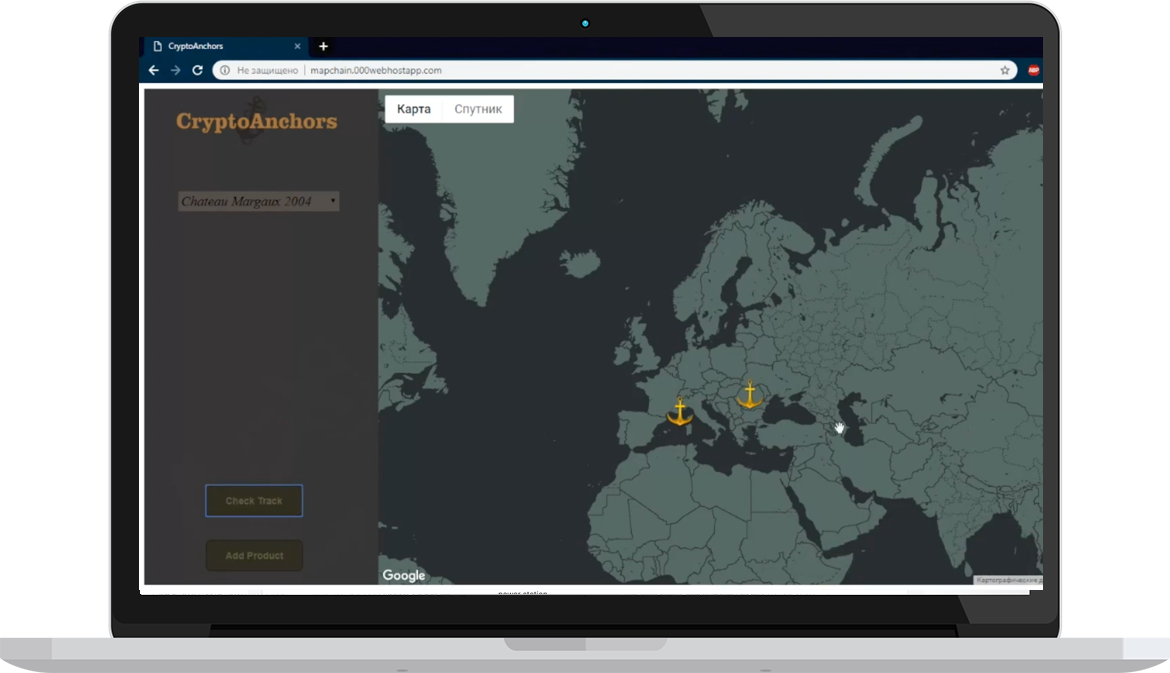Open site info icon in address bar
The image size is (1170, 673).
click(225, 70)
